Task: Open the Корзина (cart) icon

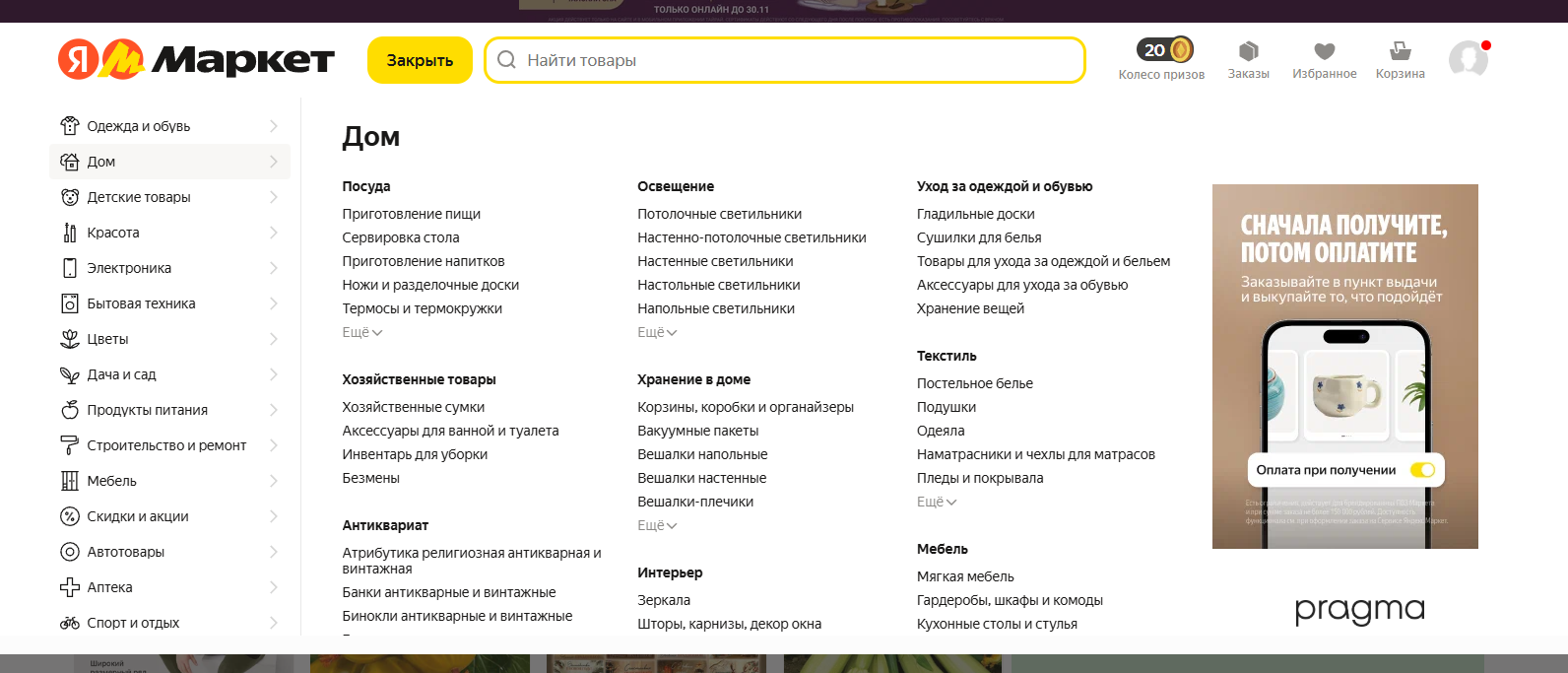Action: click(1399, 51)
